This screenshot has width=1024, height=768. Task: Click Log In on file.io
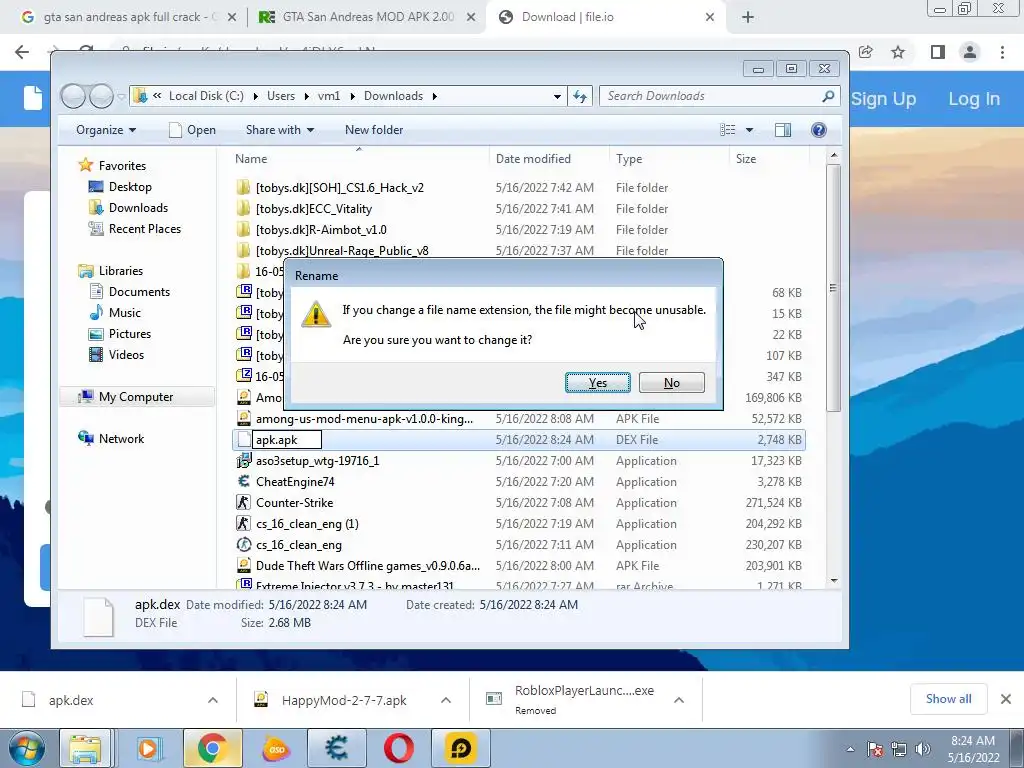pos(974,99)
